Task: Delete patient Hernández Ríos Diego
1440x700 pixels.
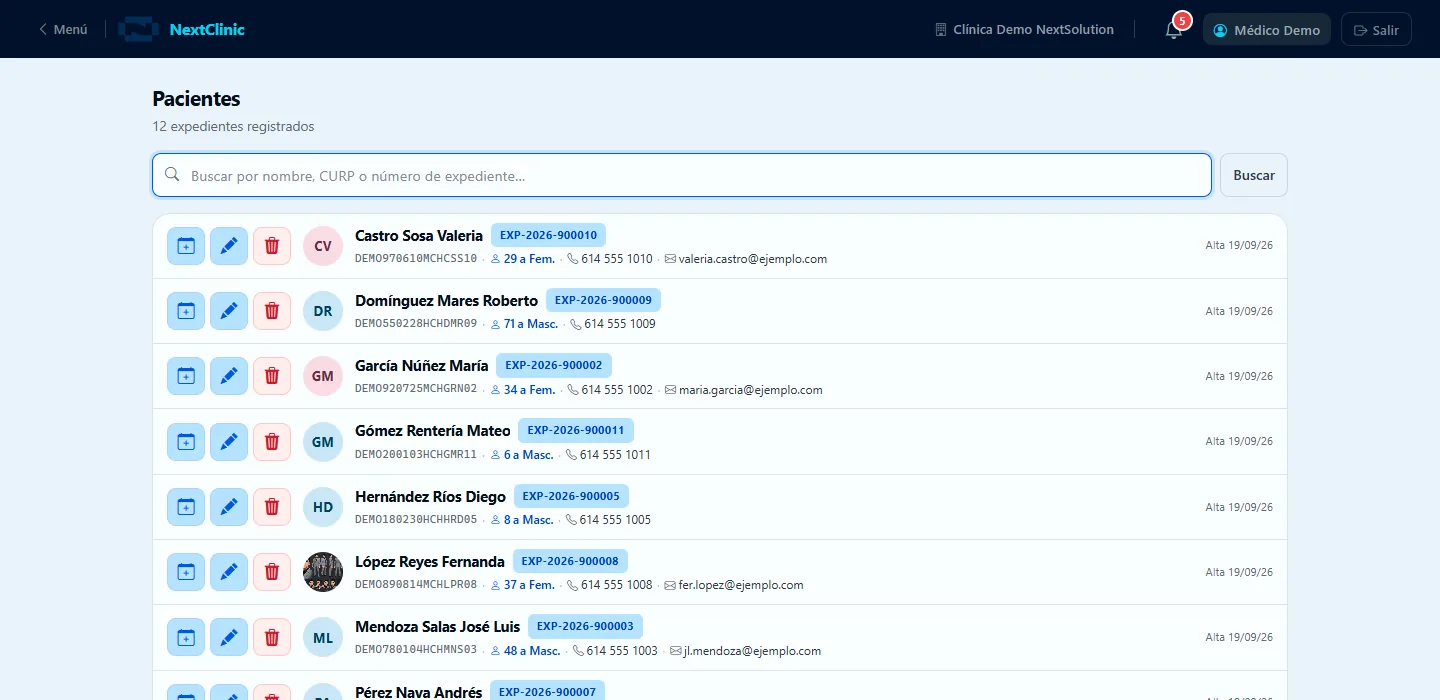Action: [x=272, y=507]
